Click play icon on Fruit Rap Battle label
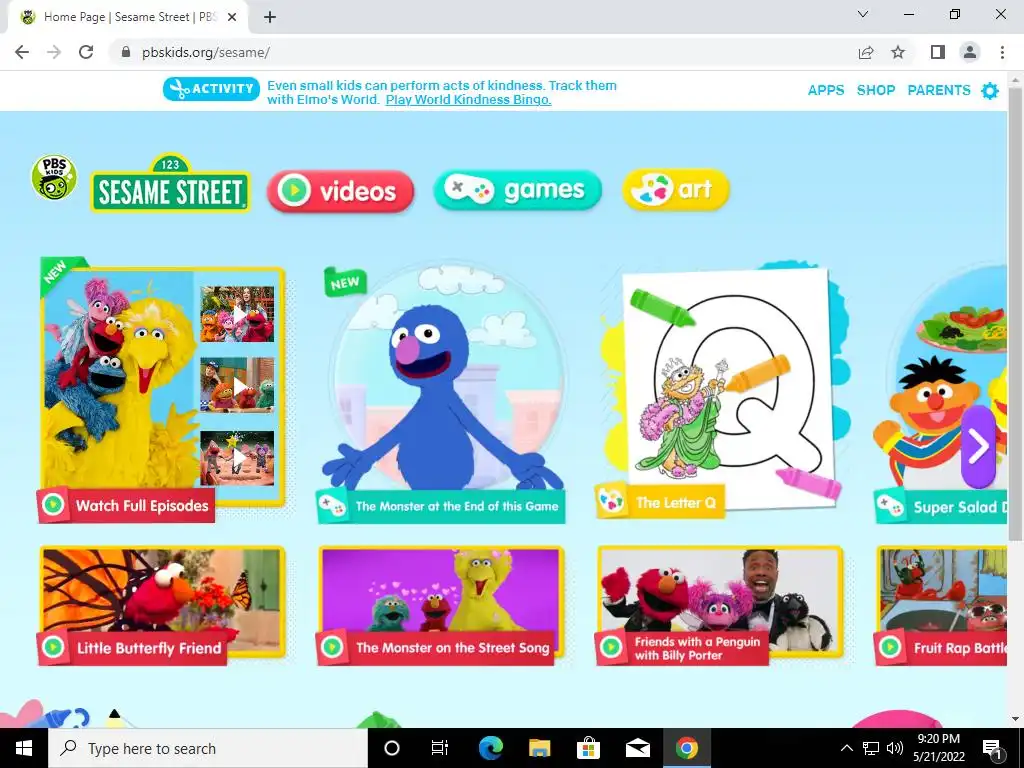Screen dimensions: 1024x768 (x=890, y=647)
